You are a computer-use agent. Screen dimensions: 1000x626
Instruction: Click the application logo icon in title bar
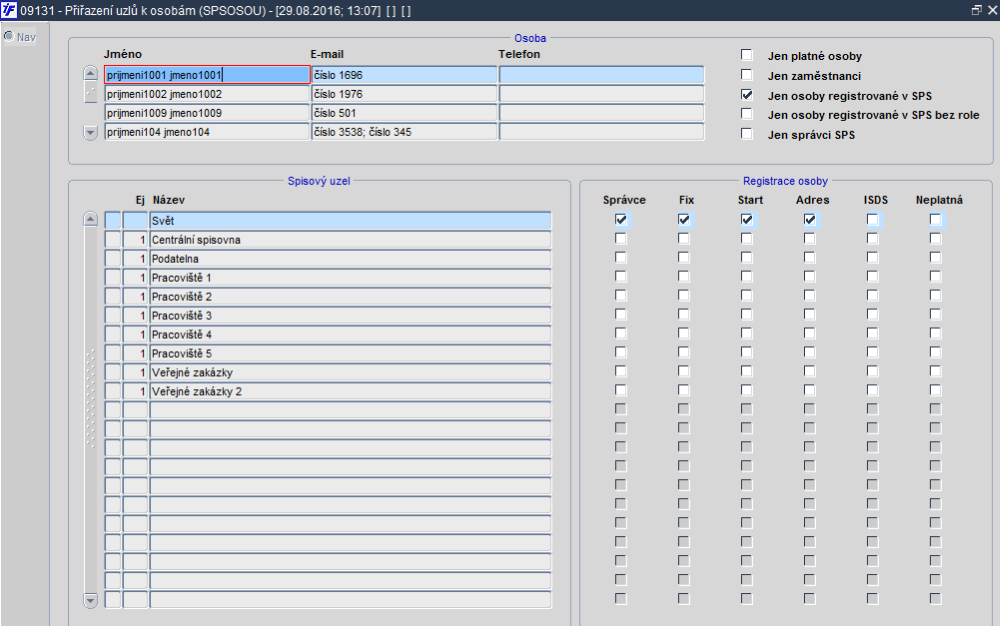pyautogui.click(x=9, y=10)
